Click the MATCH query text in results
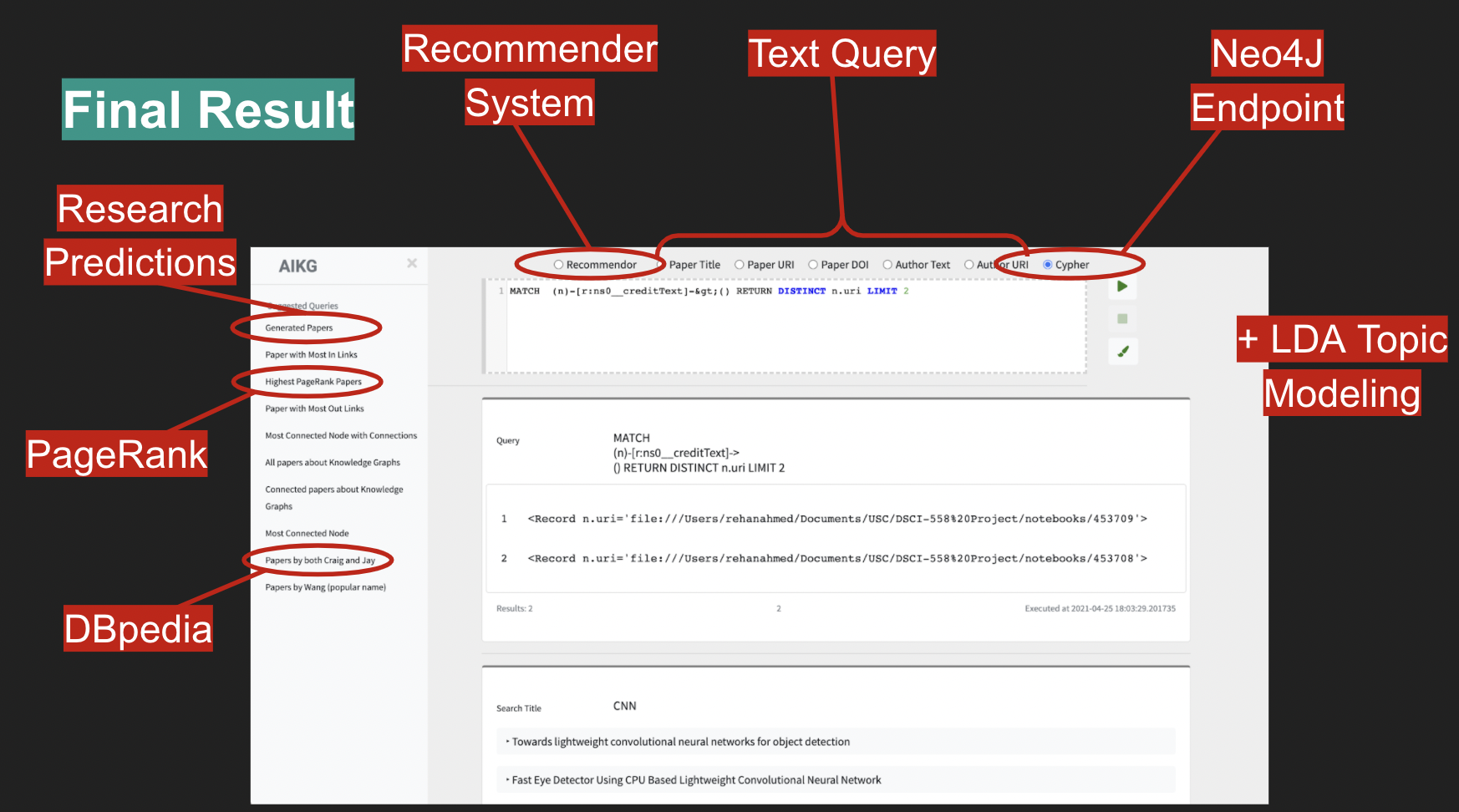 (699, 453)
